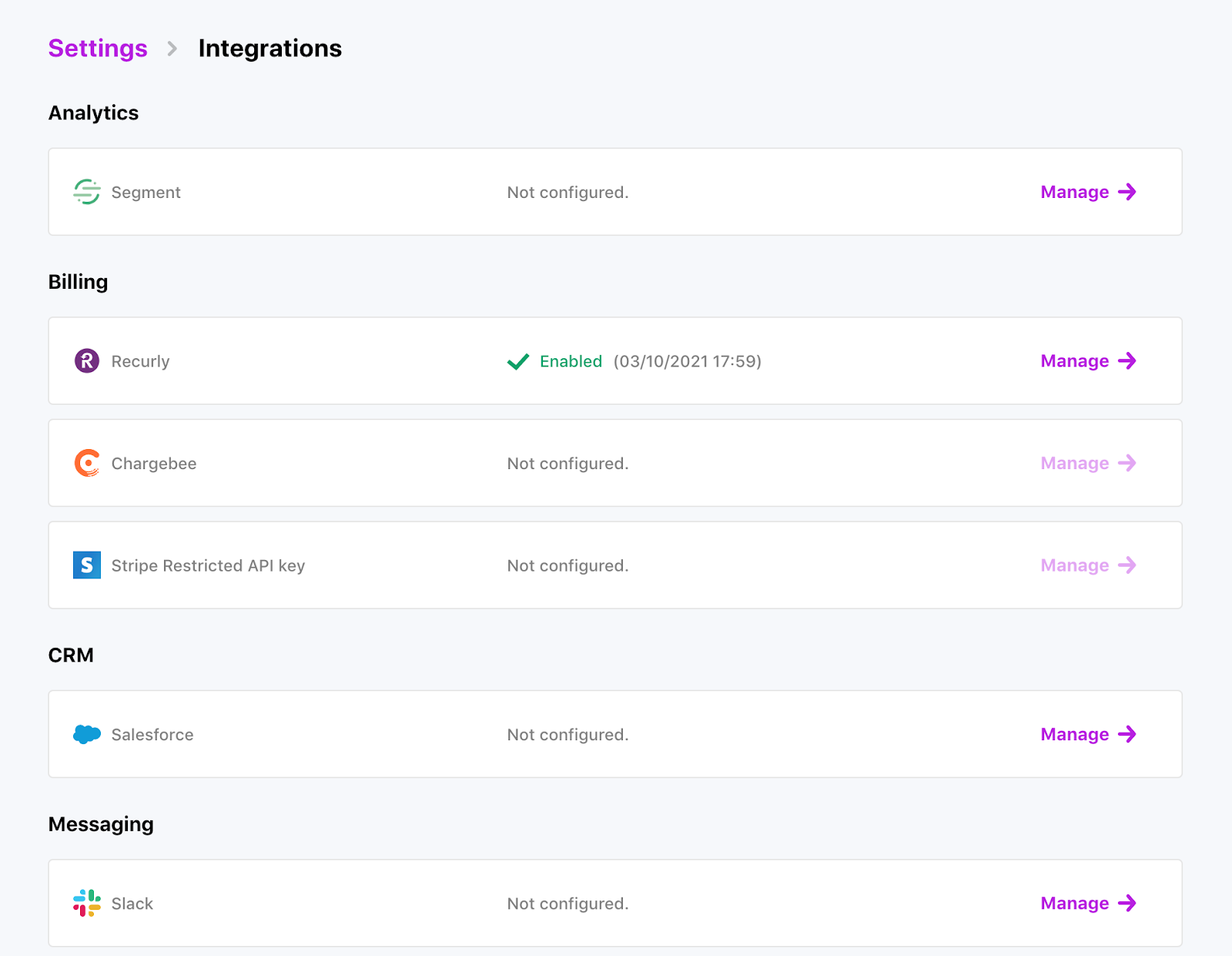Click the Recurly billing icon
The width and height of the screenshot is (1232, 956).
coord(87,361)
